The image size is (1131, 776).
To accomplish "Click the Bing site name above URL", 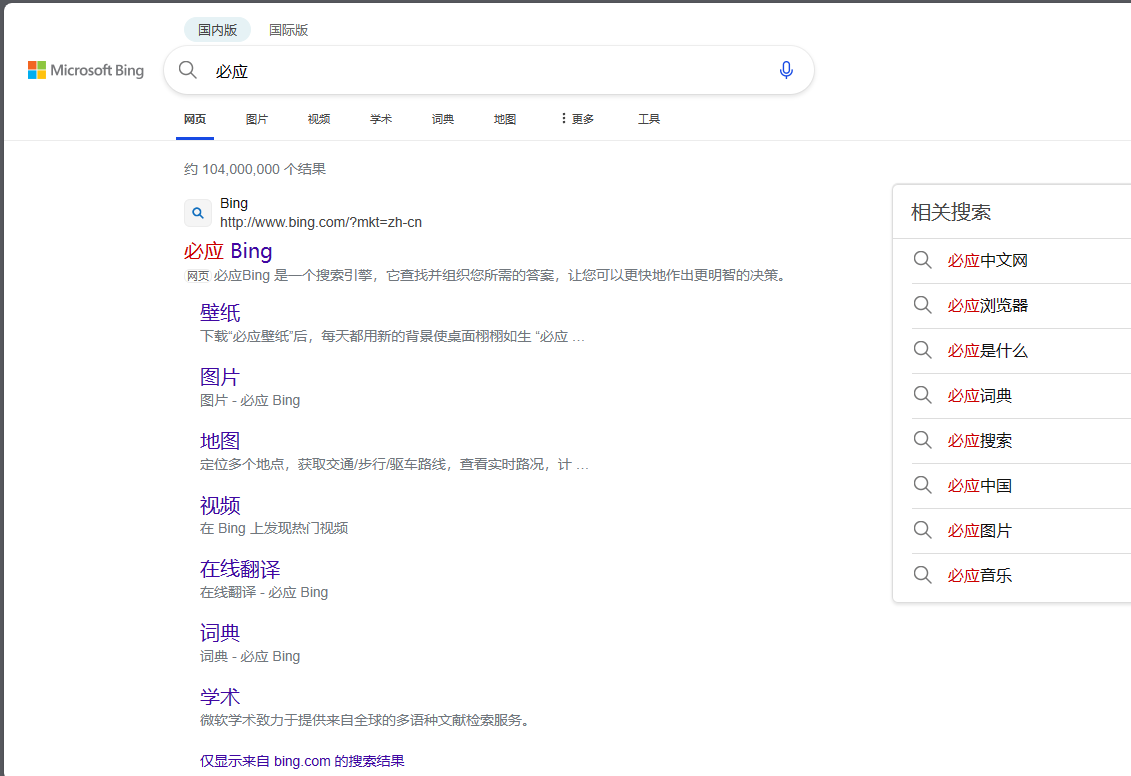I will (x=234, y=203).
